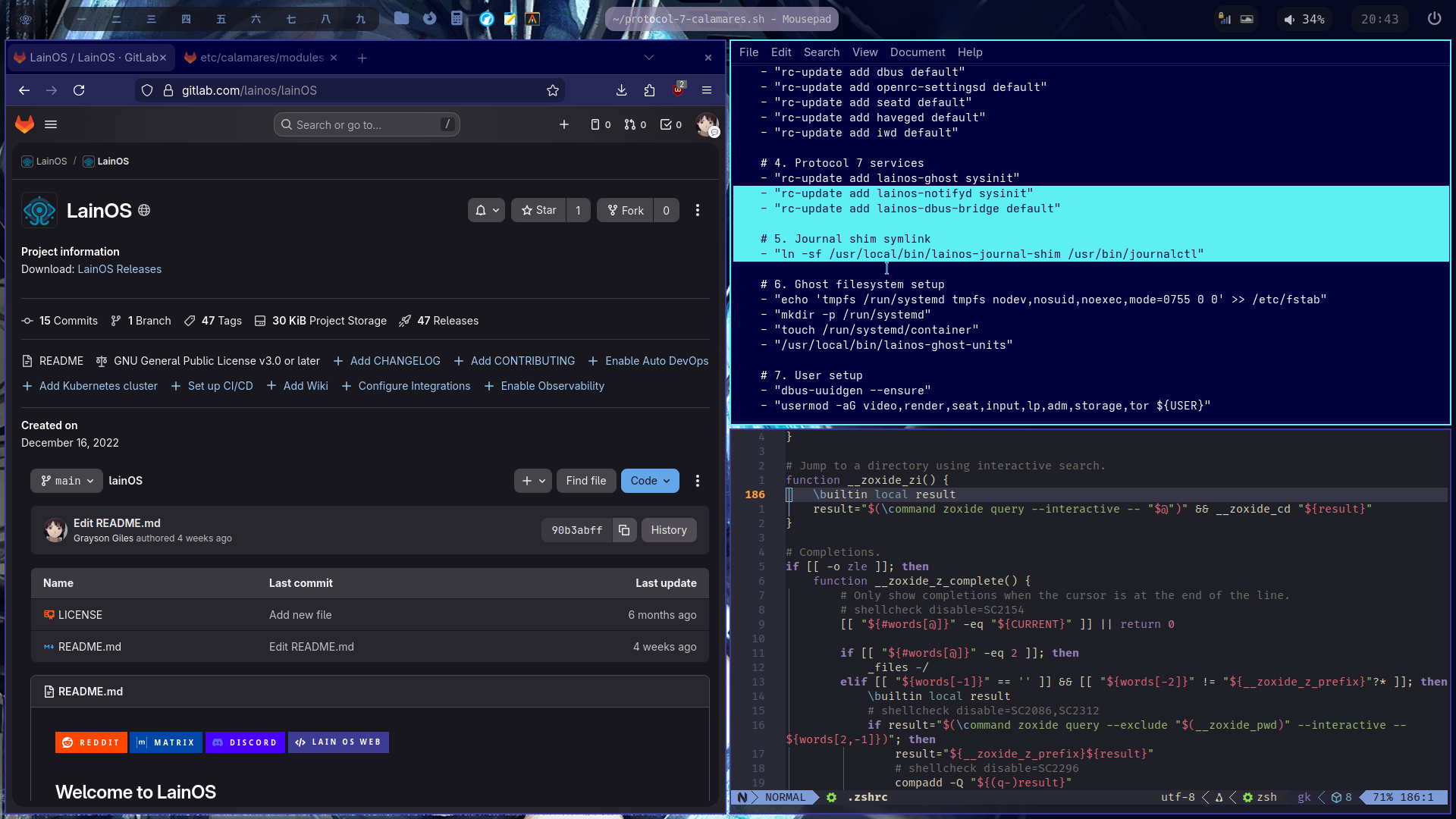Open the main branch selector dropdown

click(67, 481)
